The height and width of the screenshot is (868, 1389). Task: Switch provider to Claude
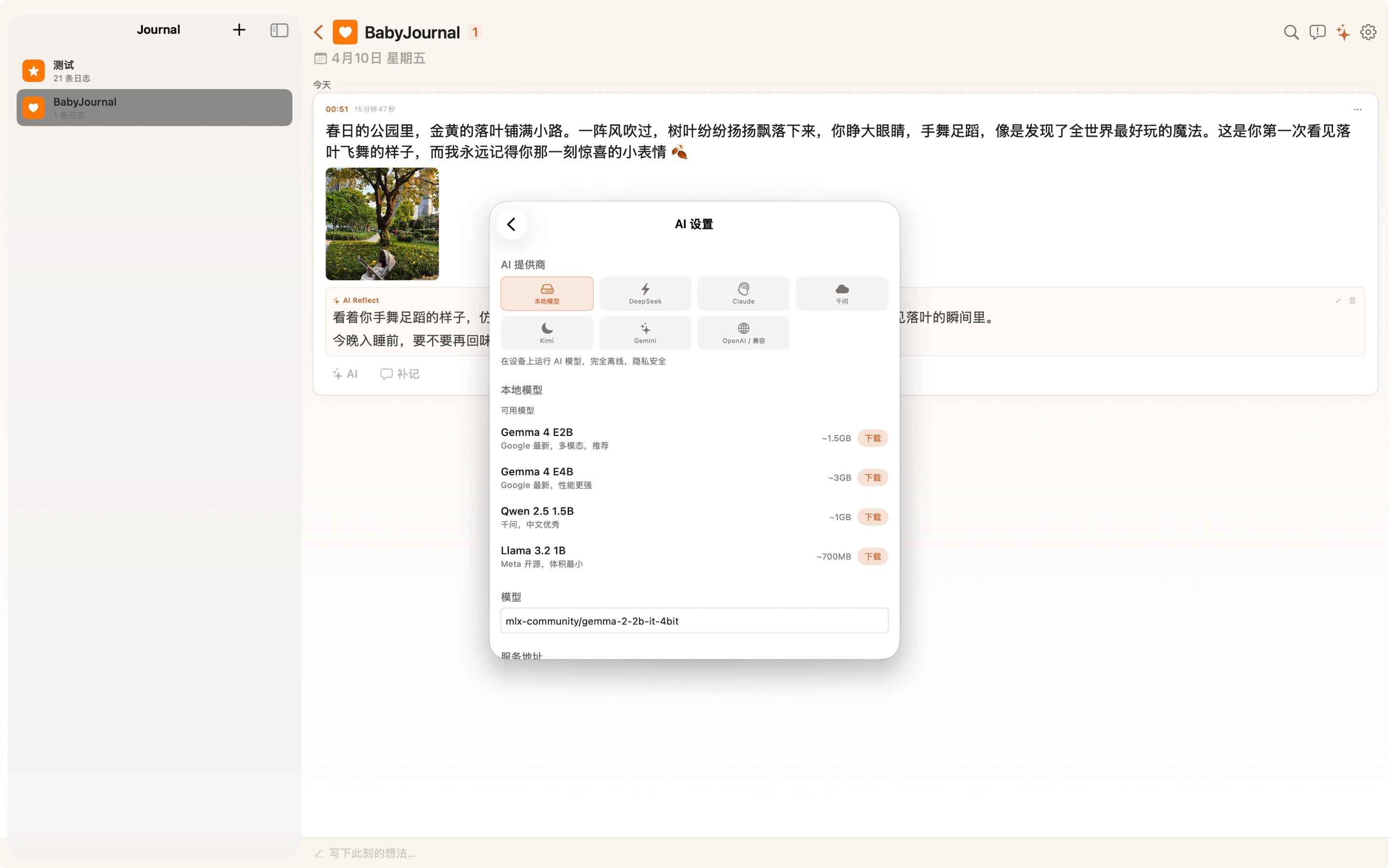(x=743, y=293)
